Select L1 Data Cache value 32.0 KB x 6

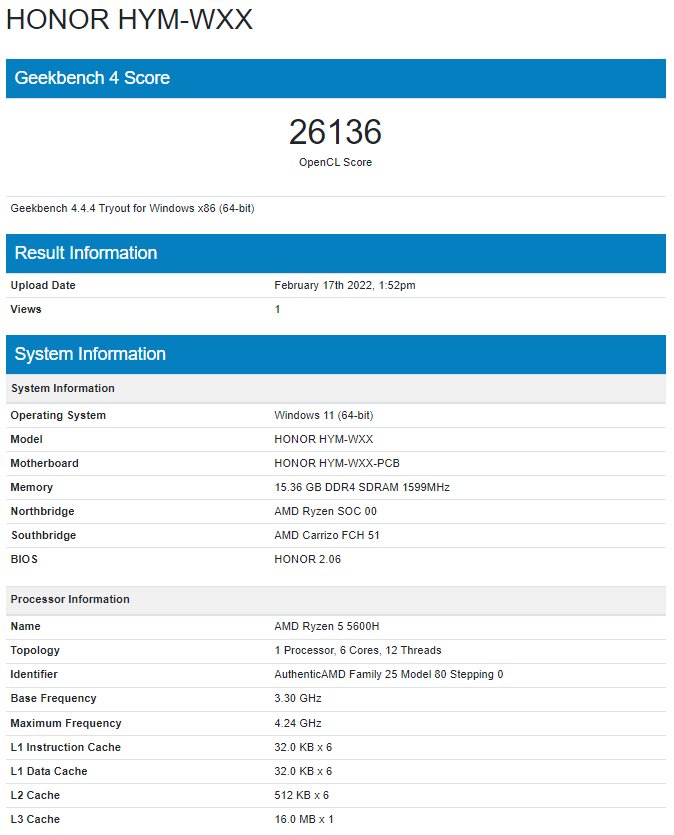click(303, 771)
